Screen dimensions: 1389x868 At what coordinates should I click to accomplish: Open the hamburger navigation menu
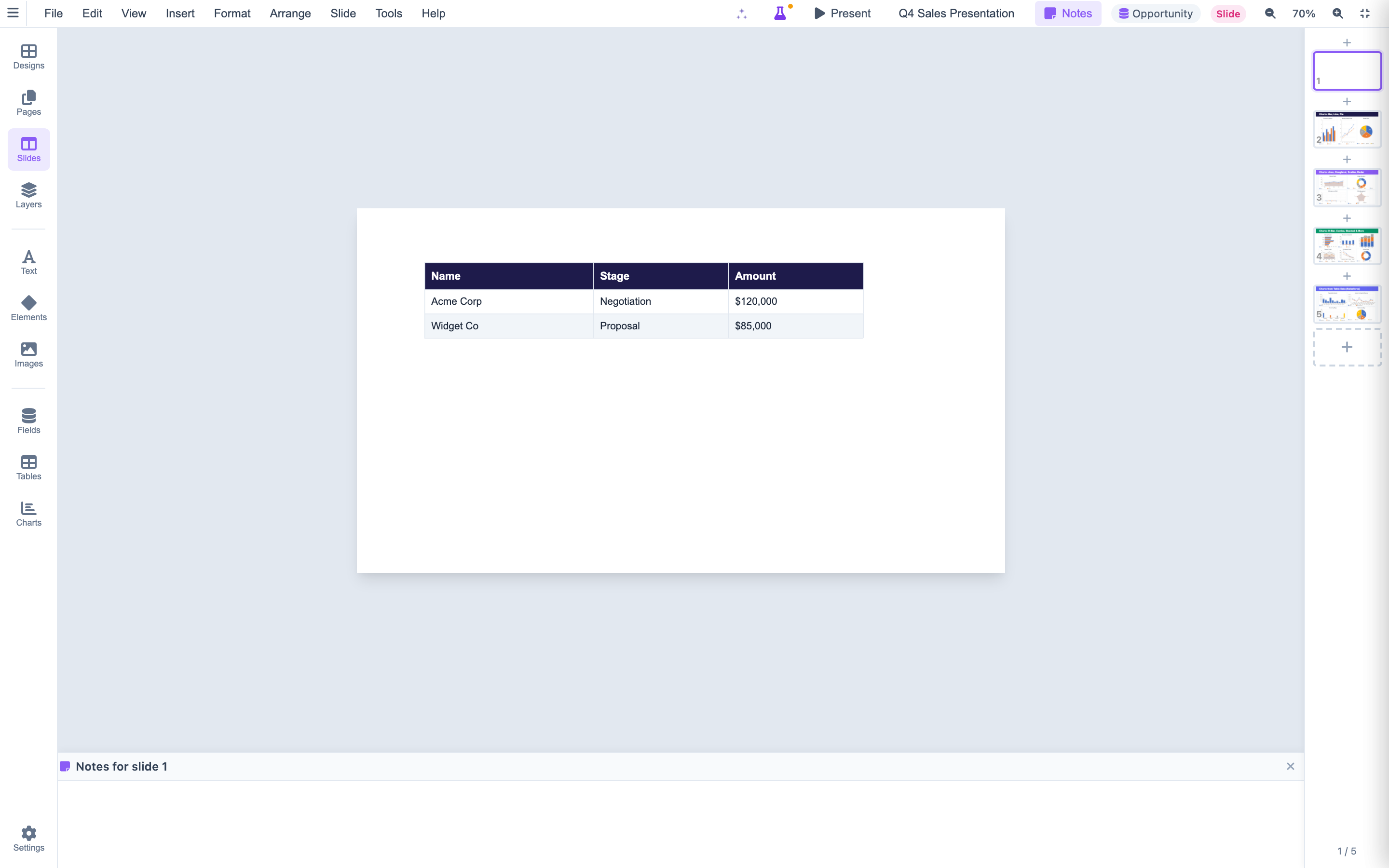13,13
